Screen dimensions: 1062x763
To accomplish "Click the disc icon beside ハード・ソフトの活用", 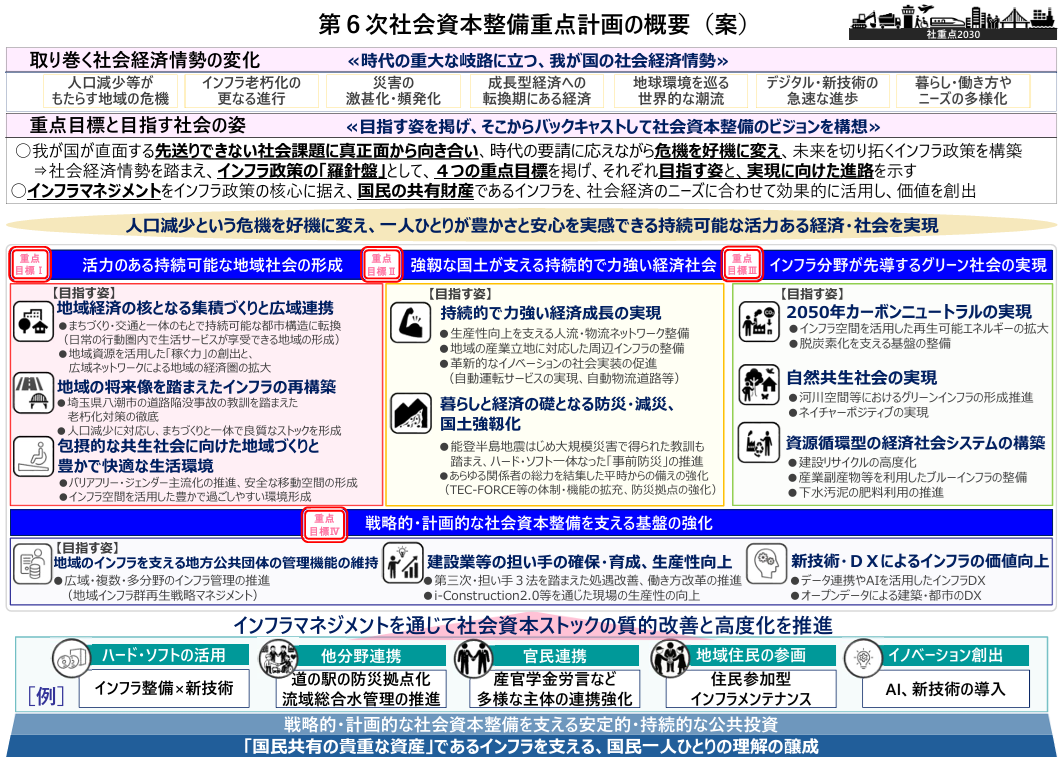I will [x=72, y=657].
